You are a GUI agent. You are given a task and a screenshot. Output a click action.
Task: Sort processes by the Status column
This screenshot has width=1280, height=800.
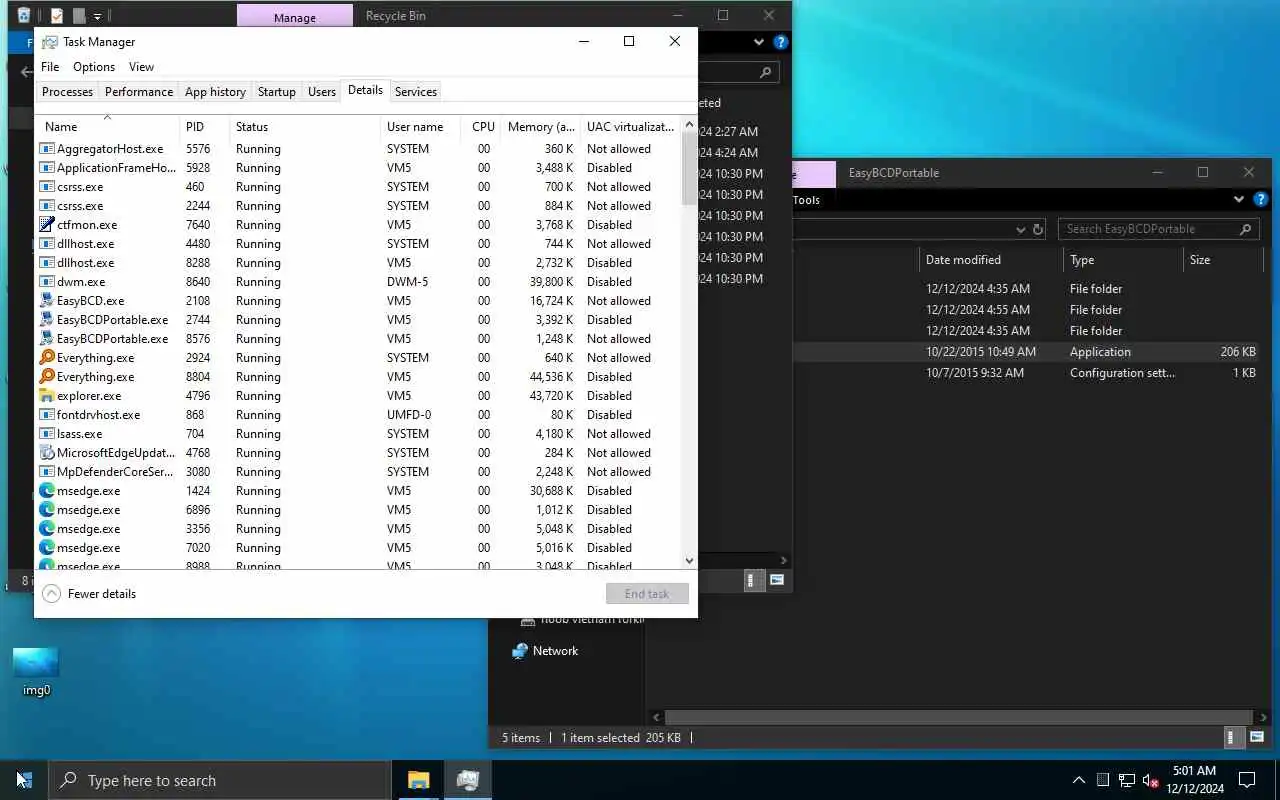point(304,127)
